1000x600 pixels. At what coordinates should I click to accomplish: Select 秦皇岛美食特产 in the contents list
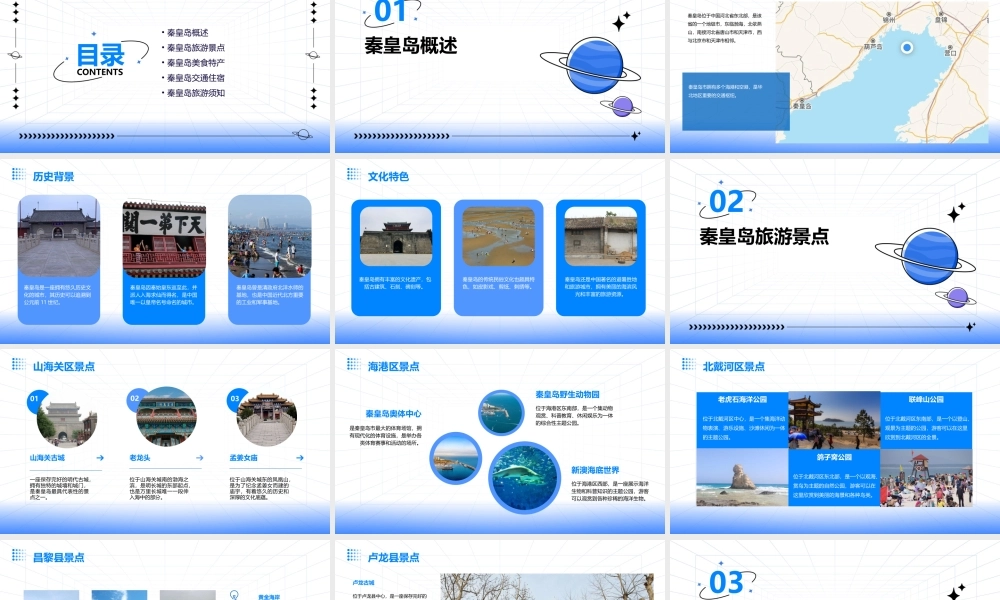click(196, 62)
